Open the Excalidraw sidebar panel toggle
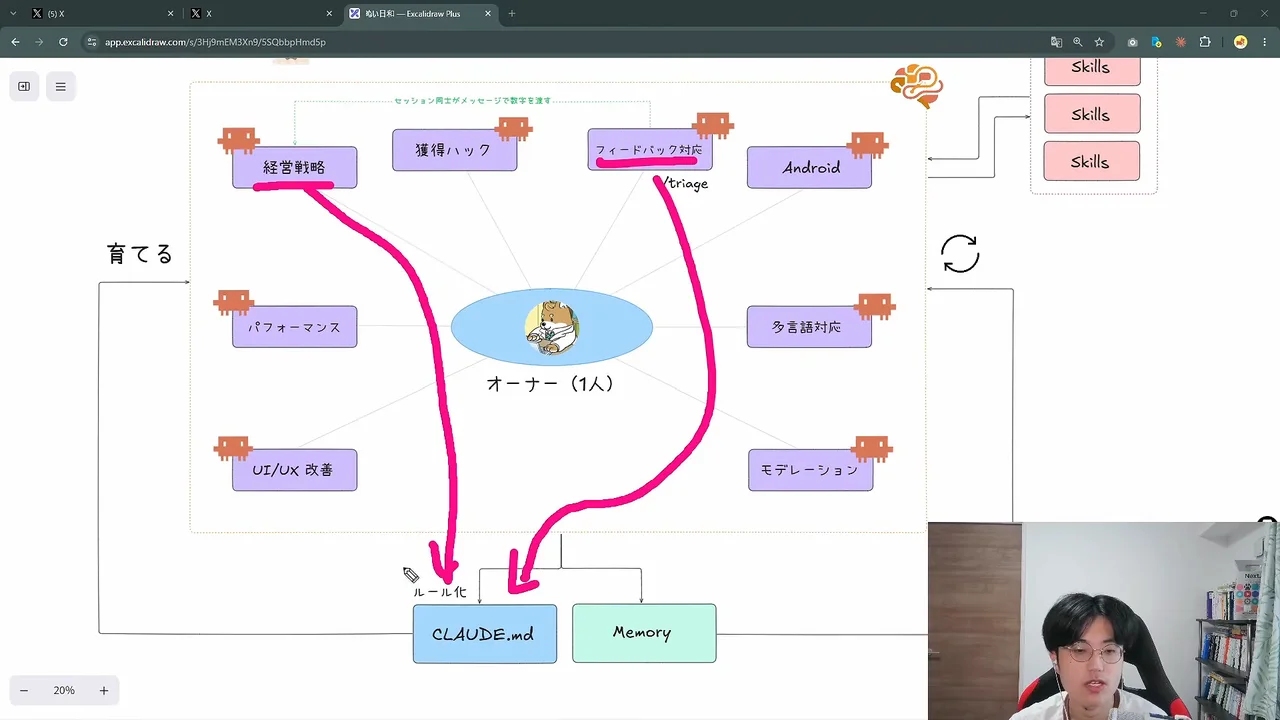 24,86
